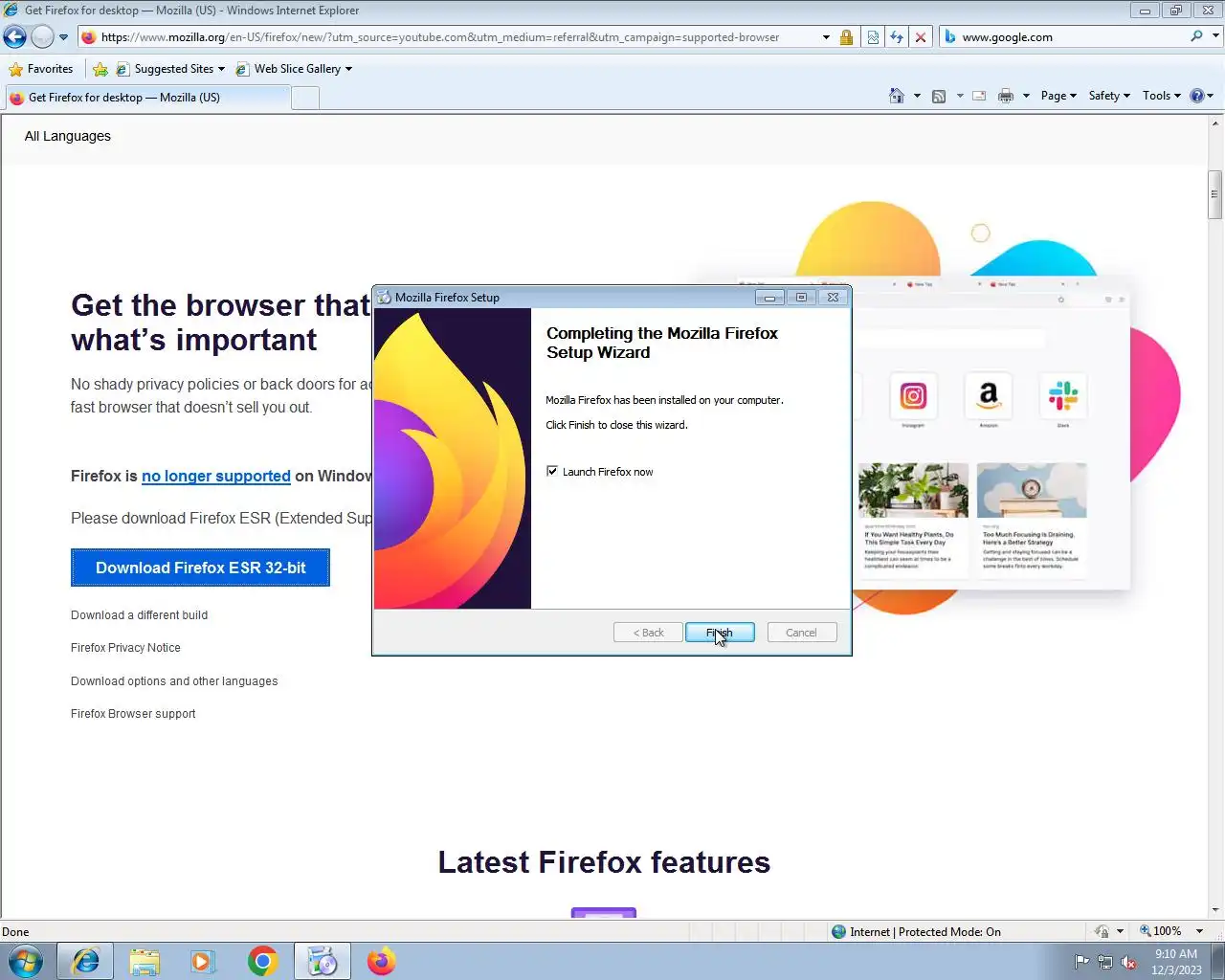This screenshot has width=1225, height=980.
Task: Click the Amazon tile in browser preview
Action: pos(989,396)
